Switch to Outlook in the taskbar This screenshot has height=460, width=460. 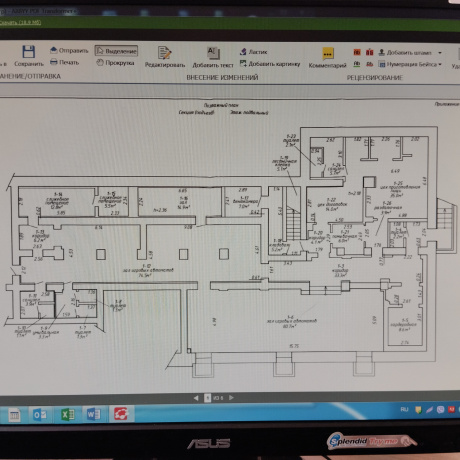click(40, 415)
